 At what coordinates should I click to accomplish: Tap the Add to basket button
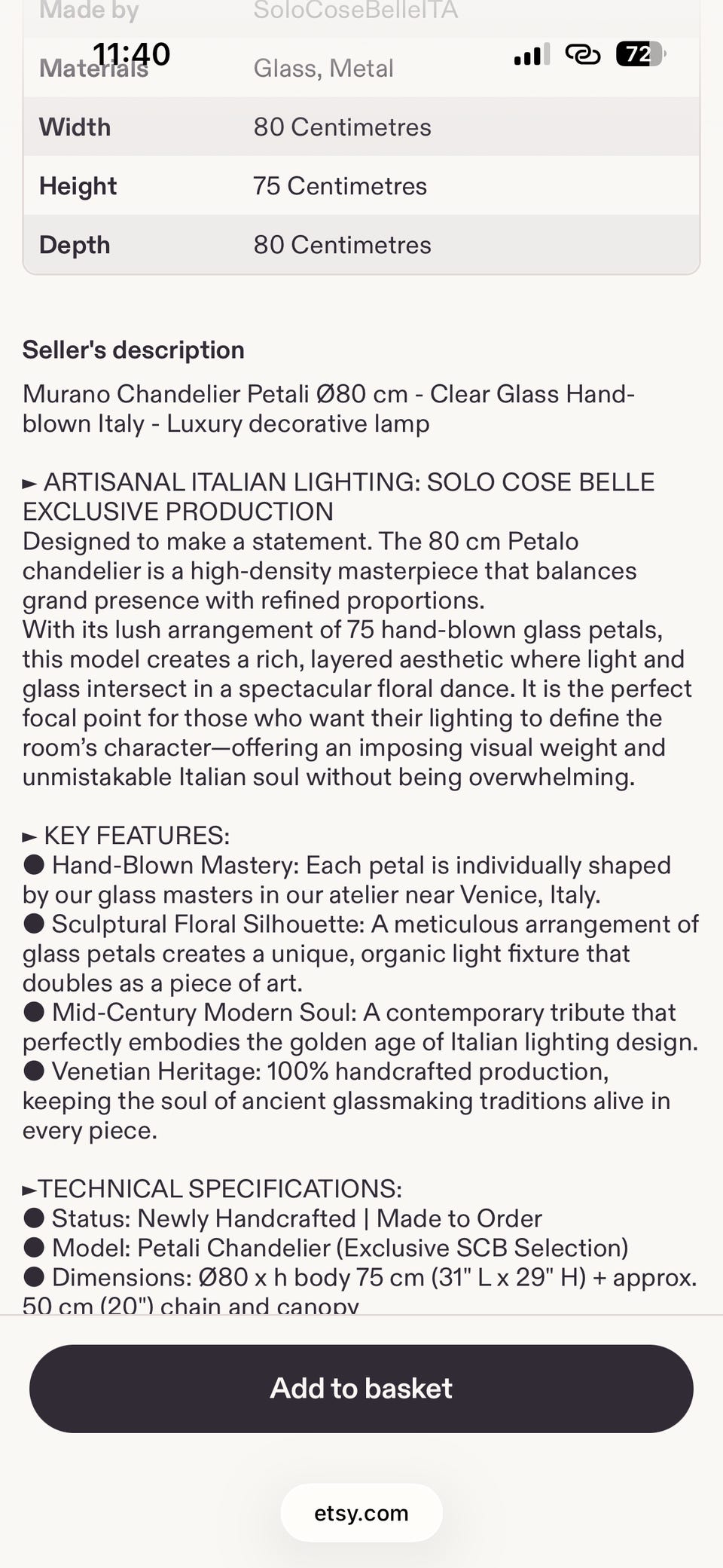[361, 1388]
